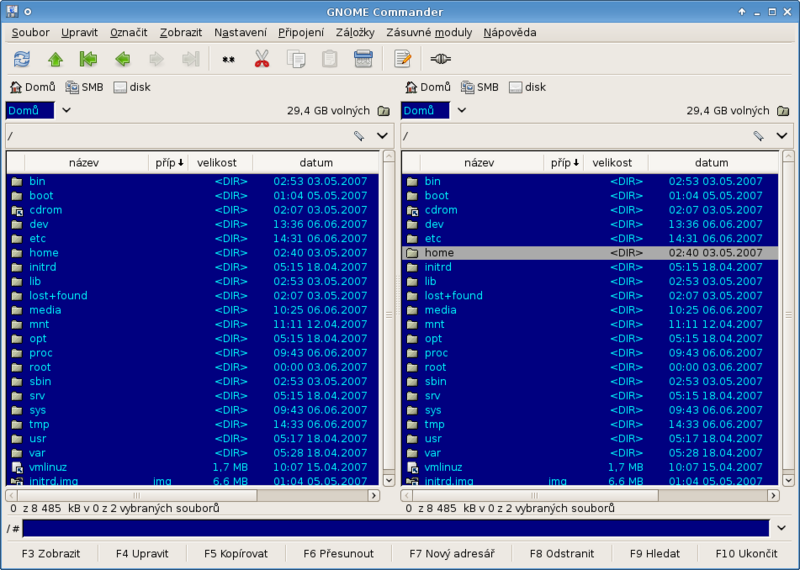Click the Copy toolbar icon
800x570 pixels.
pos(296,59)
